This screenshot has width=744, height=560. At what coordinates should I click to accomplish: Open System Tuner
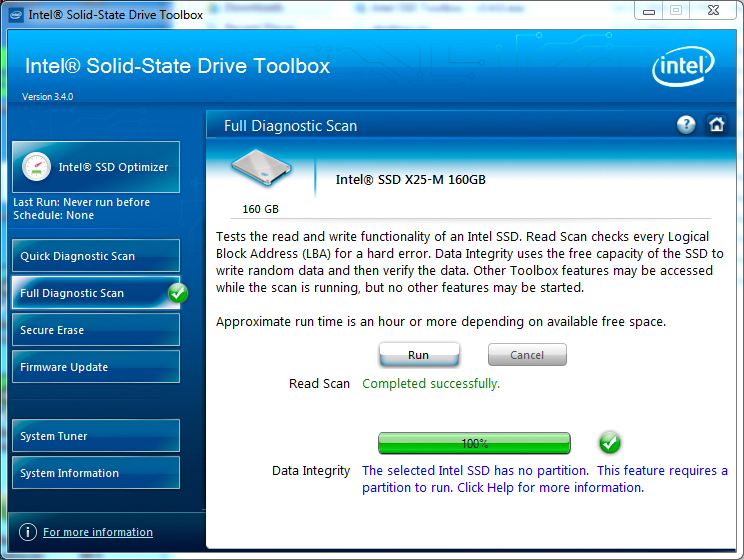96,436
